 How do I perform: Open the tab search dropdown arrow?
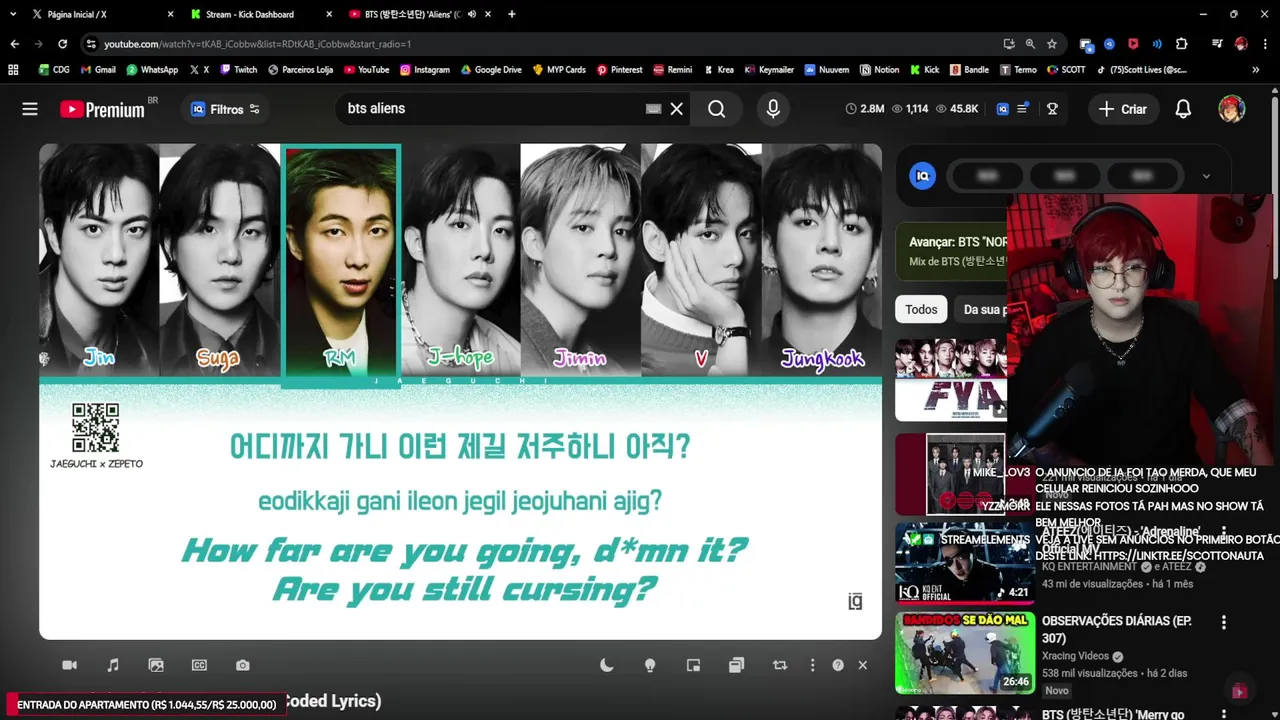point(13,14)
